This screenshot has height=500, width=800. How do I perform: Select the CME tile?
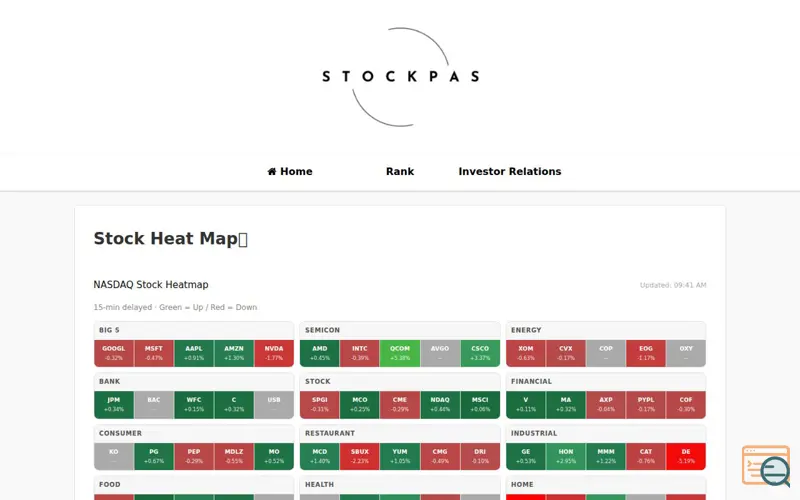click(x=400, y=405)
